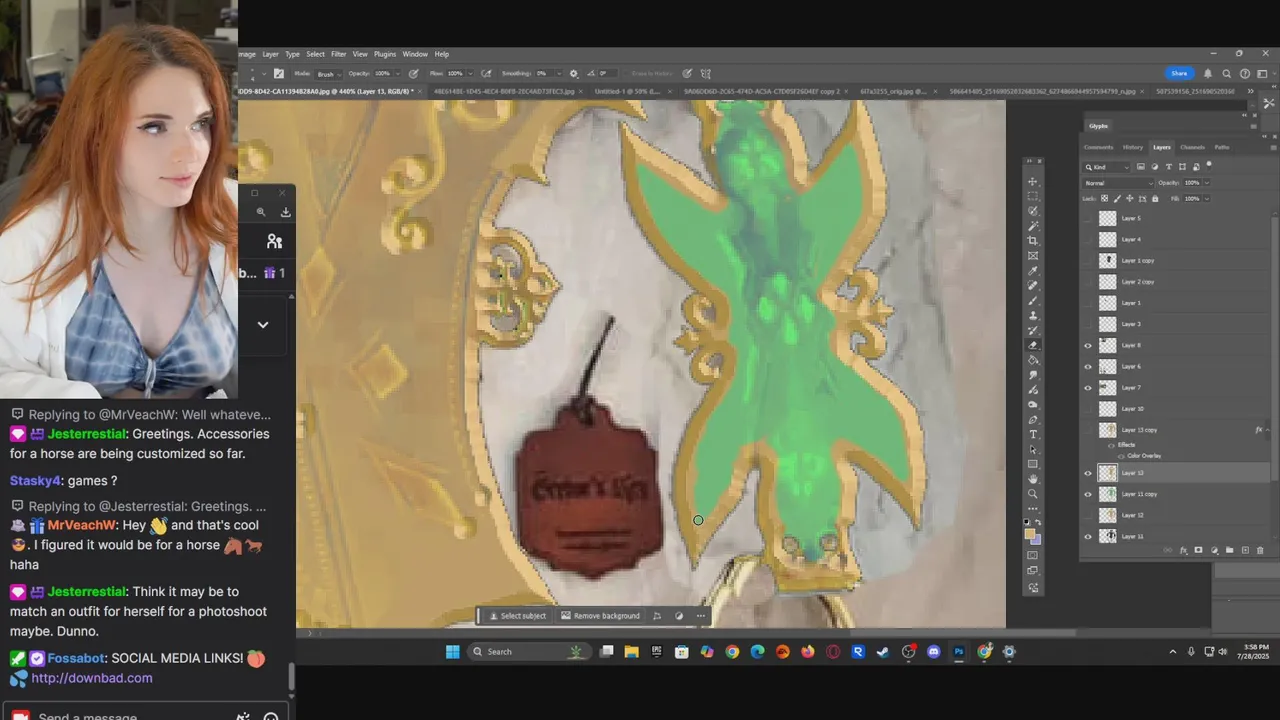Viewport: 1280px width, 720px height.
Task: Create a new layer group
Action: pyautogui.click(x=1230, y=550)
